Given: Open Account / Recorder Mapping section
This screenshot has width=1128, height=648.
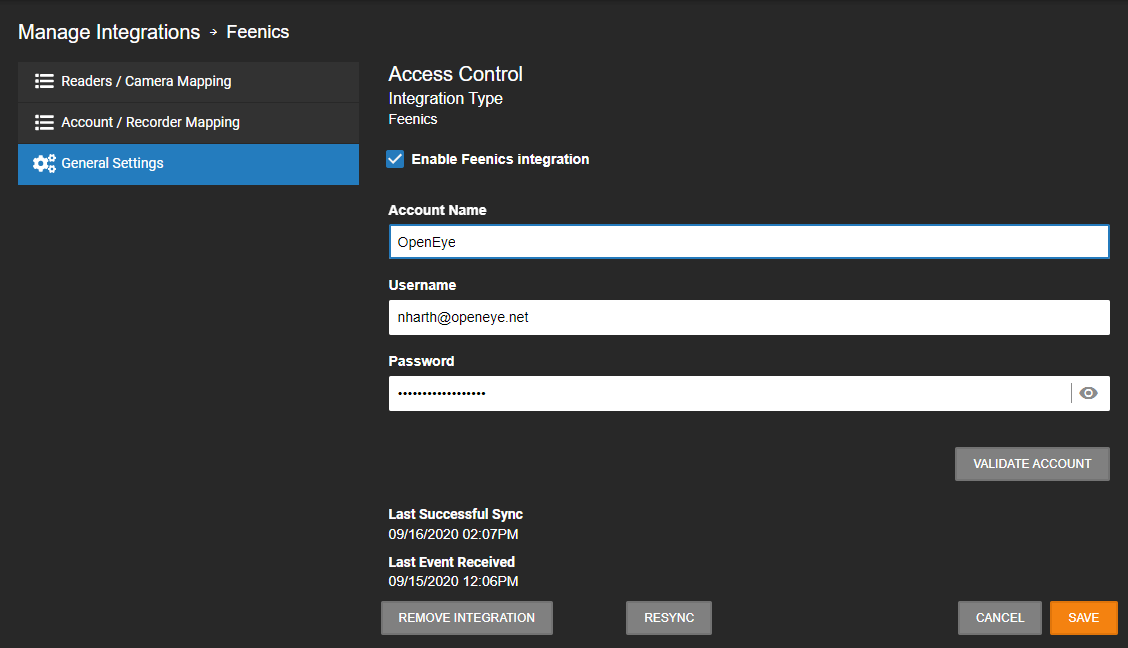Looking at the screenshot, I should coord(188,122).
